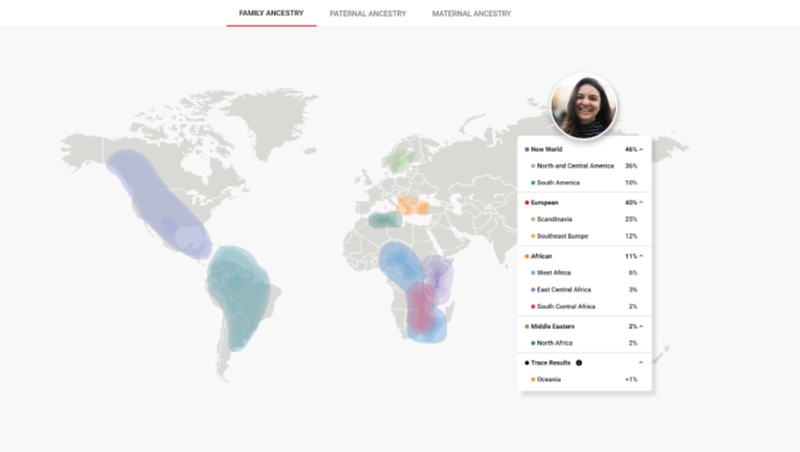
Task: Collapse the New World category
Action: 641,149
